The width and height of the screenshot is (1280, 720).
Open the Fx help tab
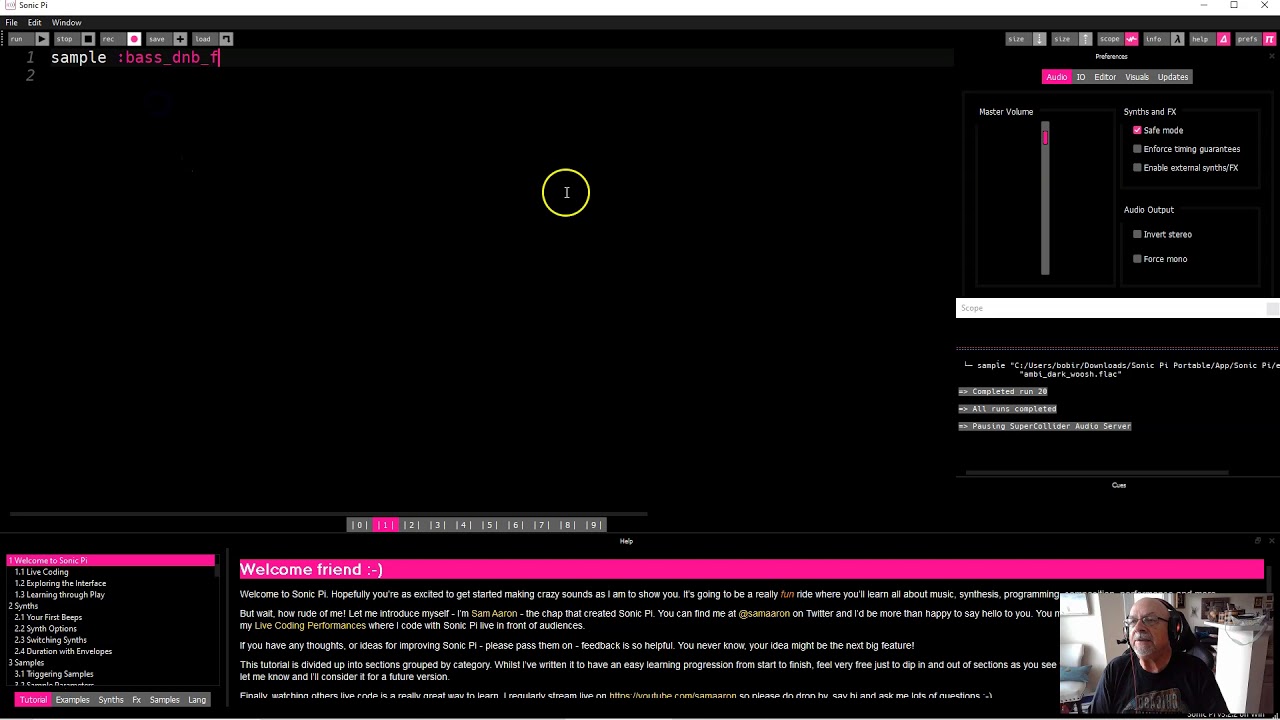[x=137, y=700]
